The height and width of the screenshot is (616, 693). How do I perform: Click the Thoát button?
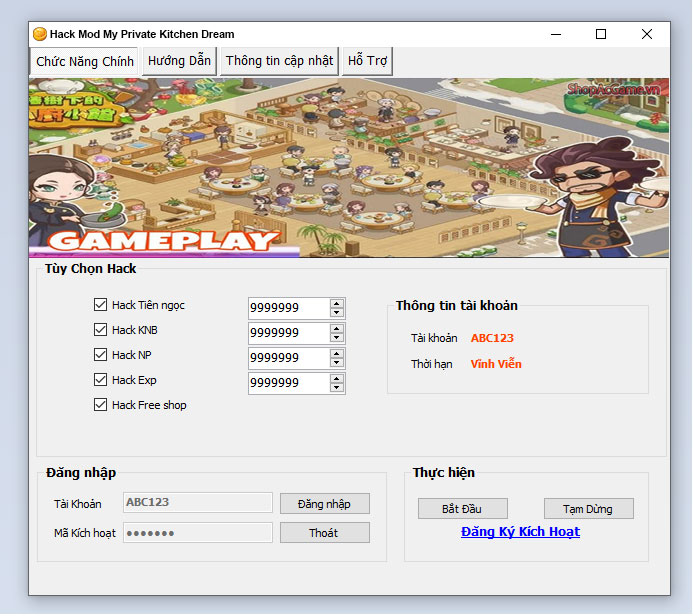point(325,533)
